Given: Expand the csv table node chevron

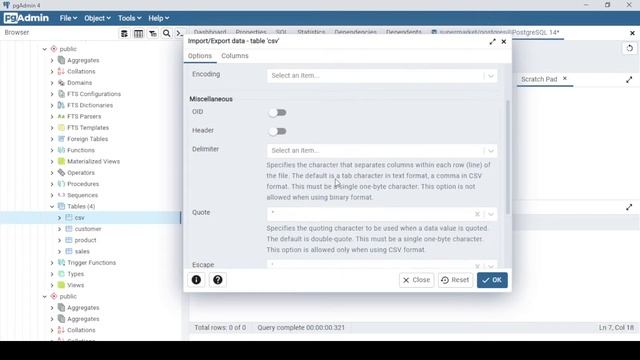Looking at the screenshot, I should [x=60, y=218].
